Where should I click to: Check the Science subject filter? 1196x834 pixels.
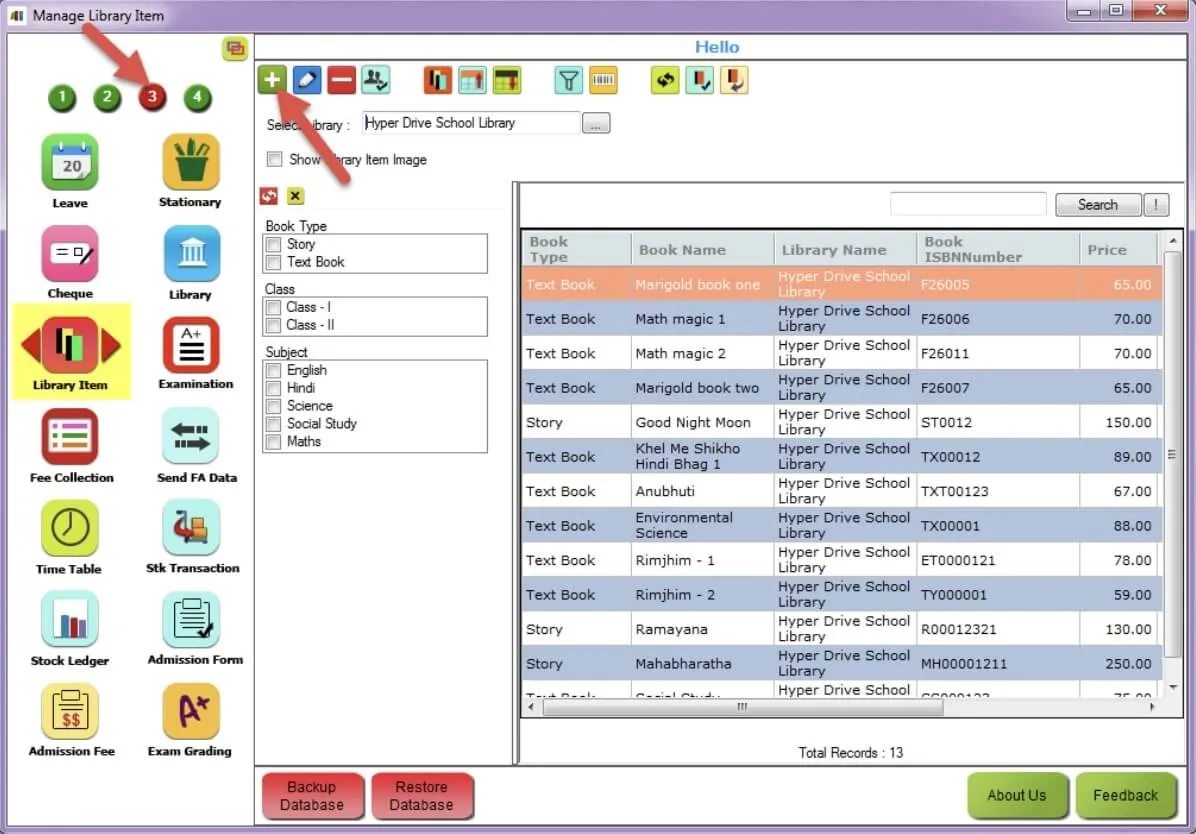(273, 406)
